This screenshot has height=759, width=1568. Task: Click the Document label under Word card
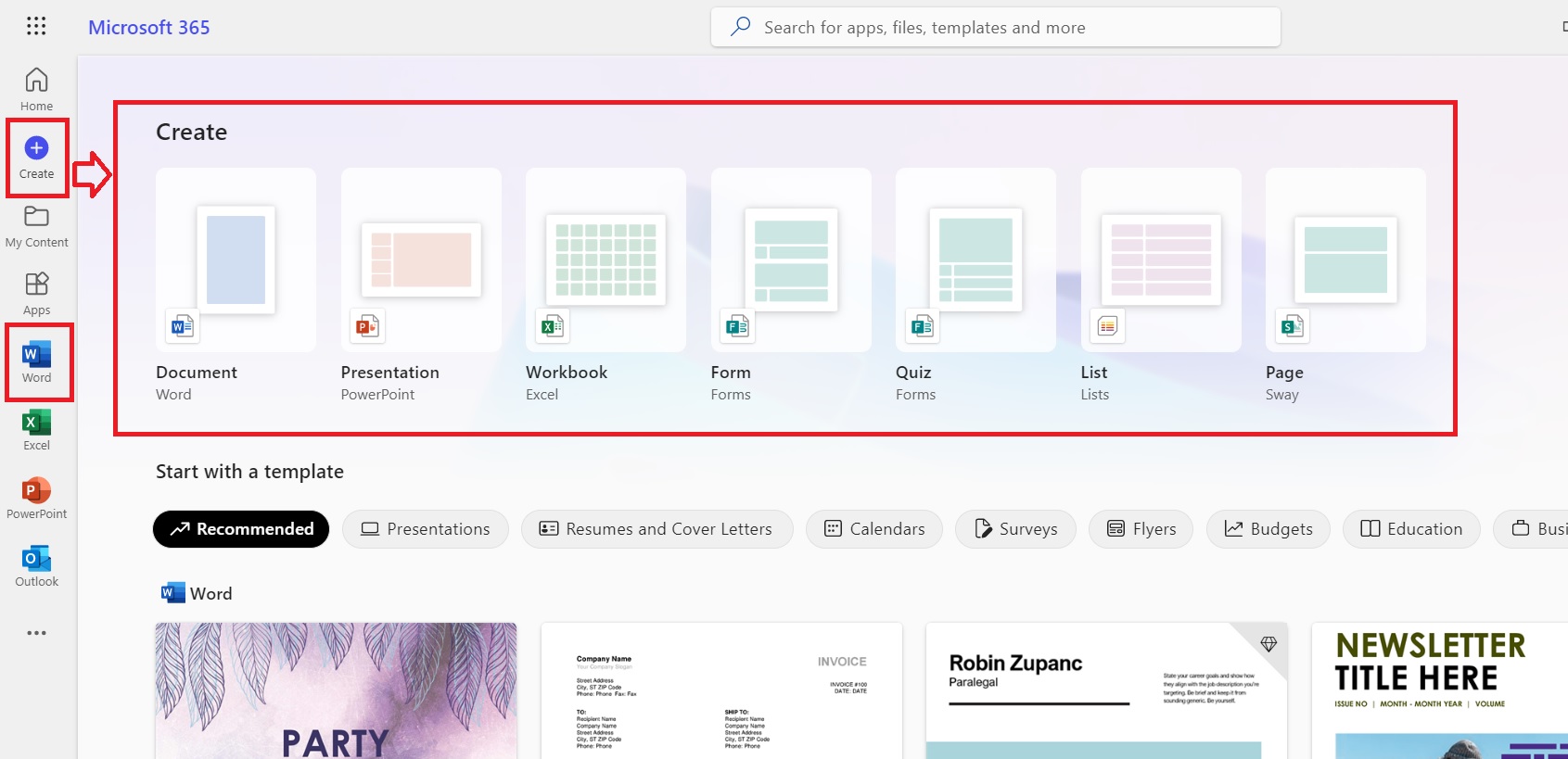(x=197, y=373)
